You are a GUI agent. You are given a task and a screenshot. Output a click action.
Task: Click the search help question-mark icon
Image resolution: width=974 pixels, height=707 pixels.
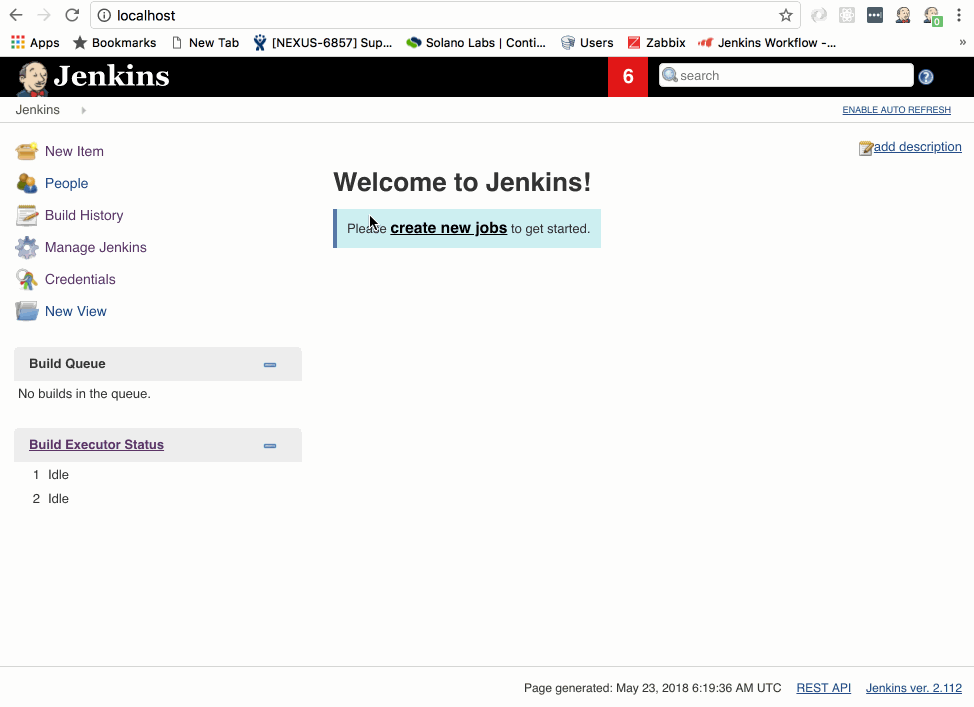(x=926, y=77)
